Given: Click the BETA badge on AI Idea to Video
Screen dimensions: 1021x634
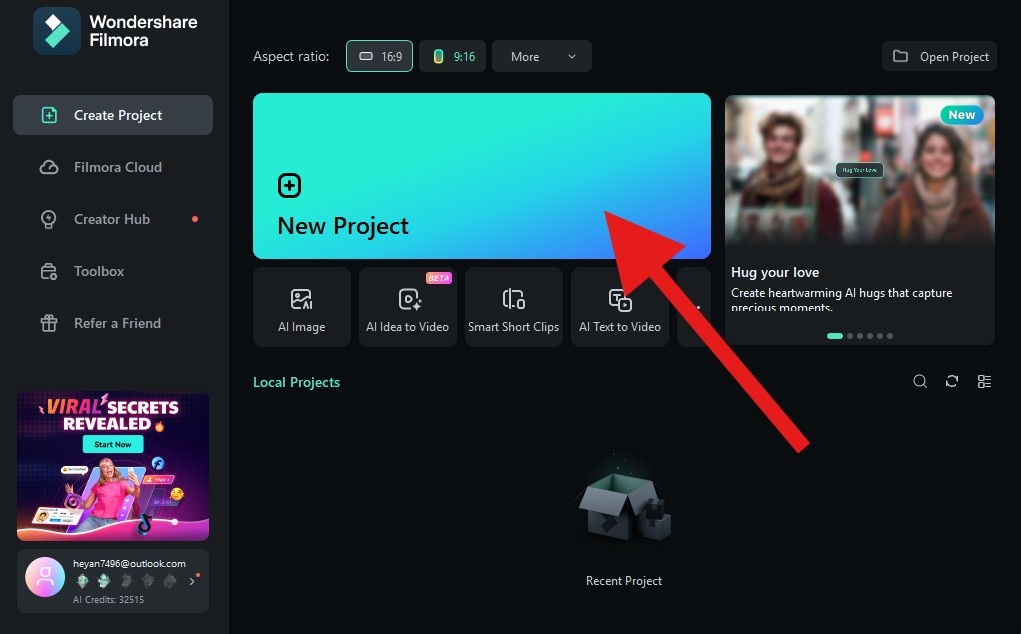Looking at the screenshot, I should 439,278.
